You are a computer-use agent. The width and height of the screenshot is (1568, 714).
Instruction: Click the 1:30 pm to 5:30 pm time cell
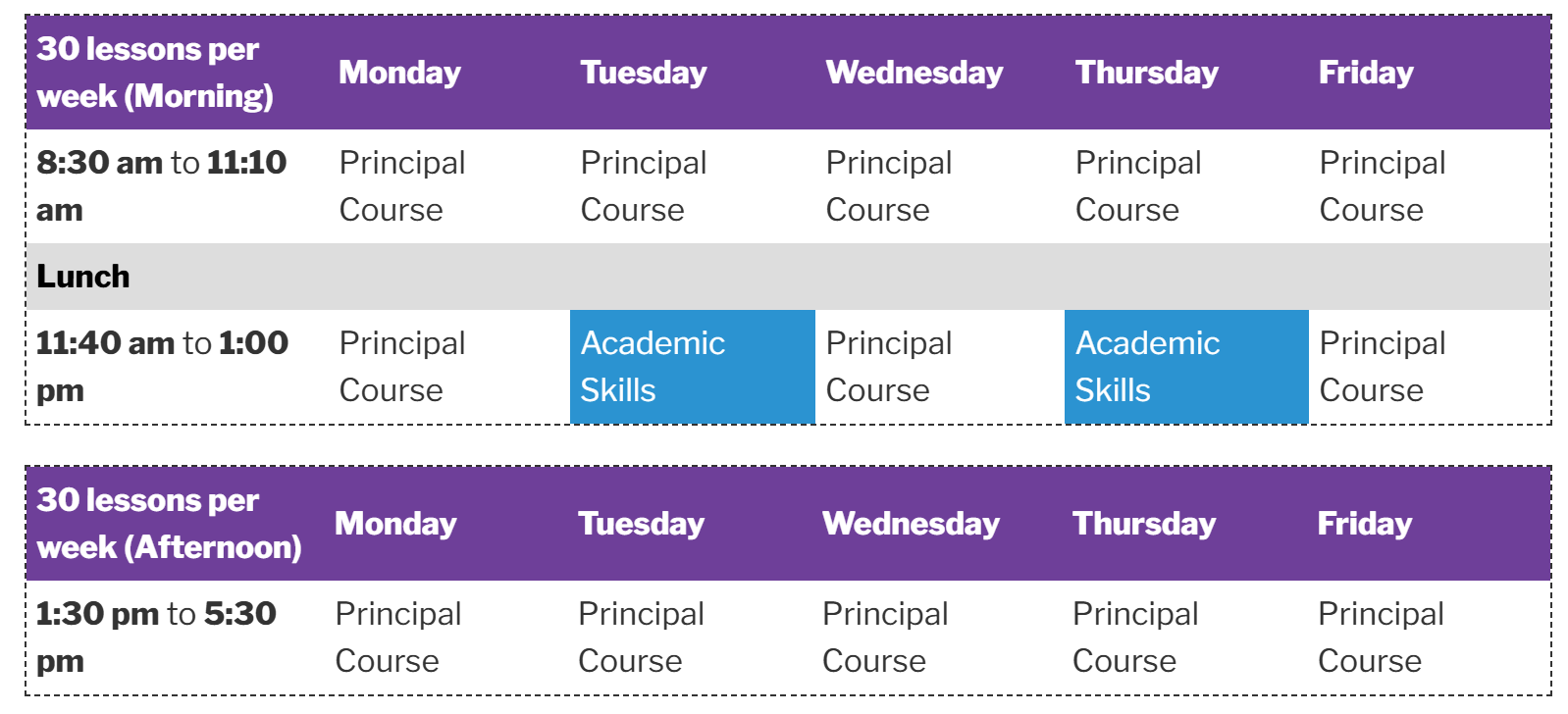pyautogui.click(x=156, y=637)
